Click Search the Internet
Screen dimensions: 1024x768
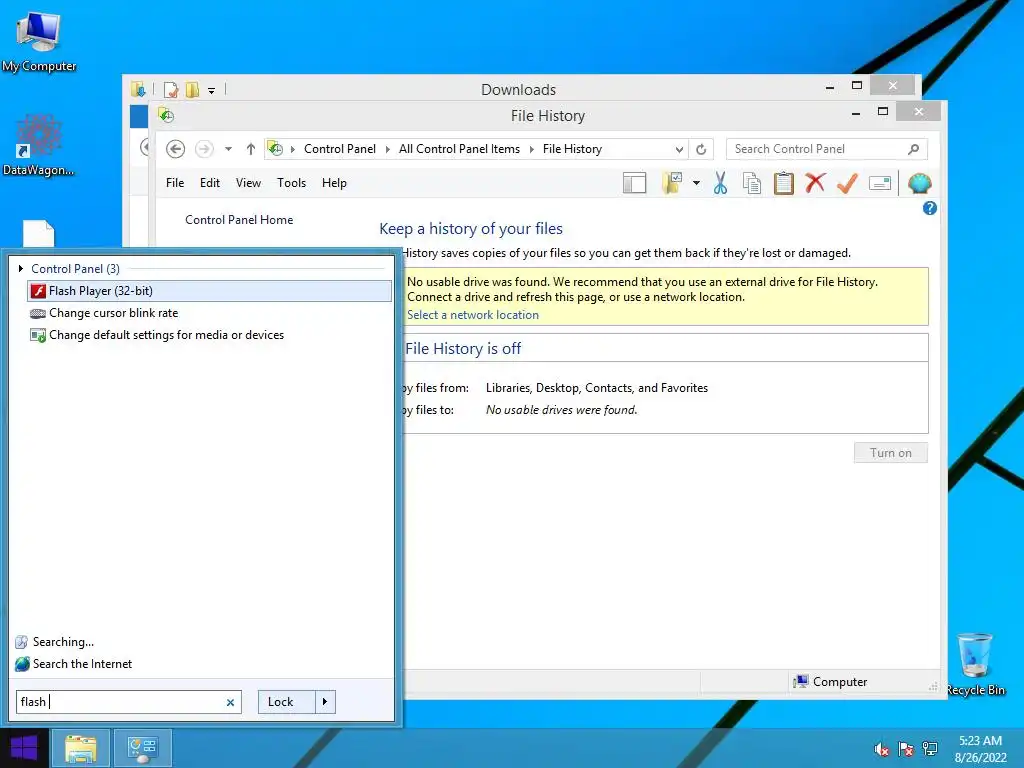(x=74, y=664)
